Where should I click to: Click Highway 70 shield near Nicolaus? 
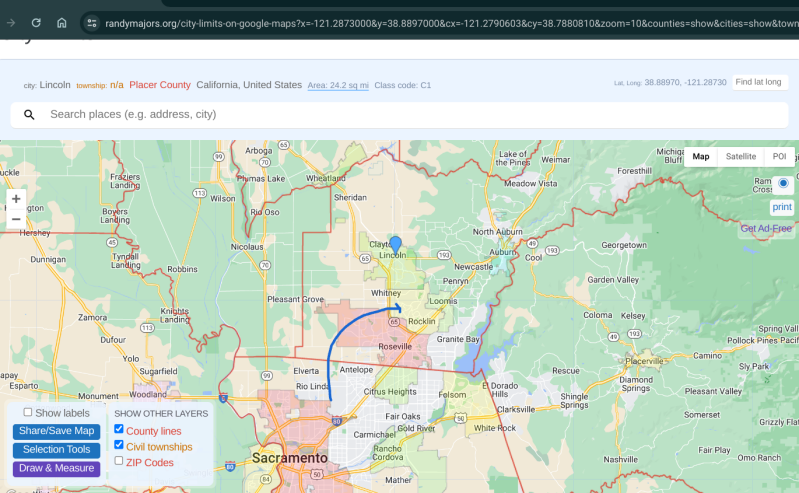[x=264, y=265]
